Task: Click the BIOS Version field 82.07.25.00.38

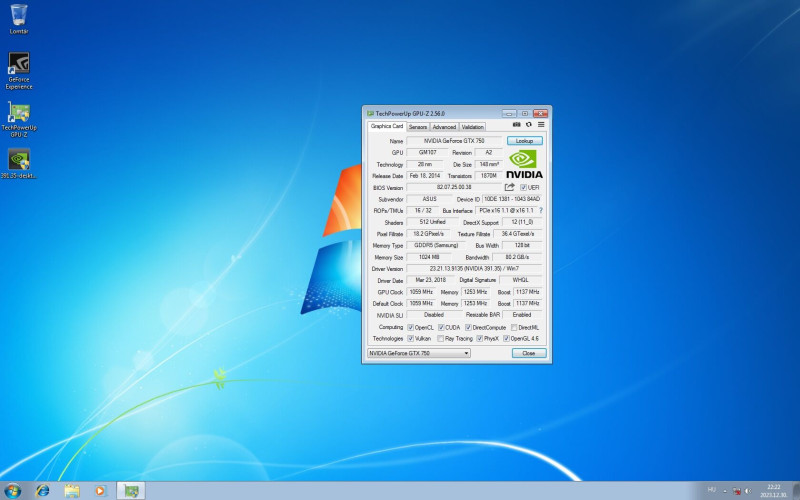Action: (454, 187)
